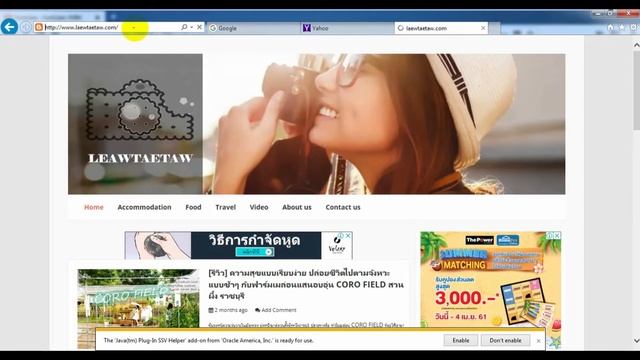Click the scrollbar up arrow
Image resolution: width=640 pixels, height=360 pixels.
tap(636, 45)
